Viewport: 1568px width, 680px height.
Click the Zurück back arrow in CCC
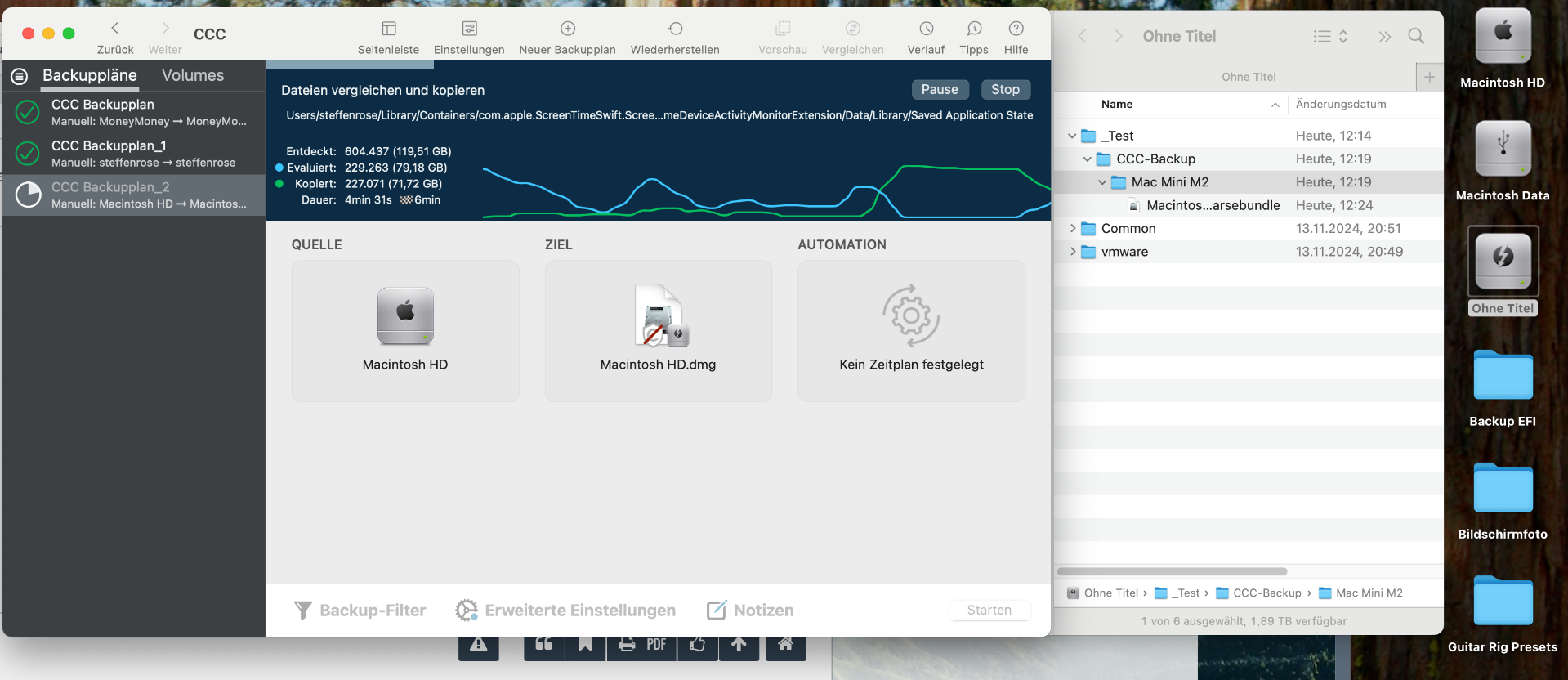115,29
